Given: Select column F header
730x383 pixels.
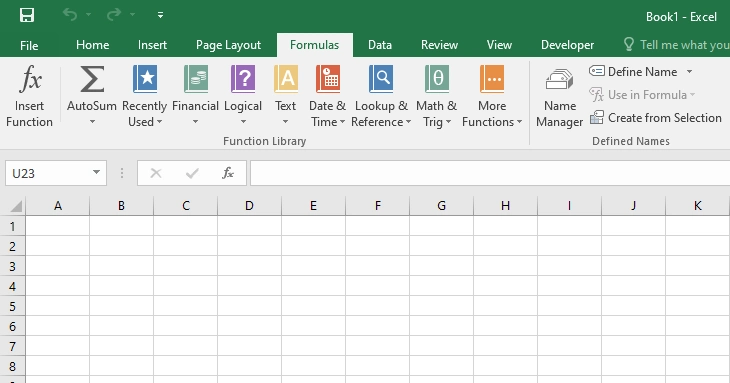Looking at the screenshot, I should (x=378, y=206).
